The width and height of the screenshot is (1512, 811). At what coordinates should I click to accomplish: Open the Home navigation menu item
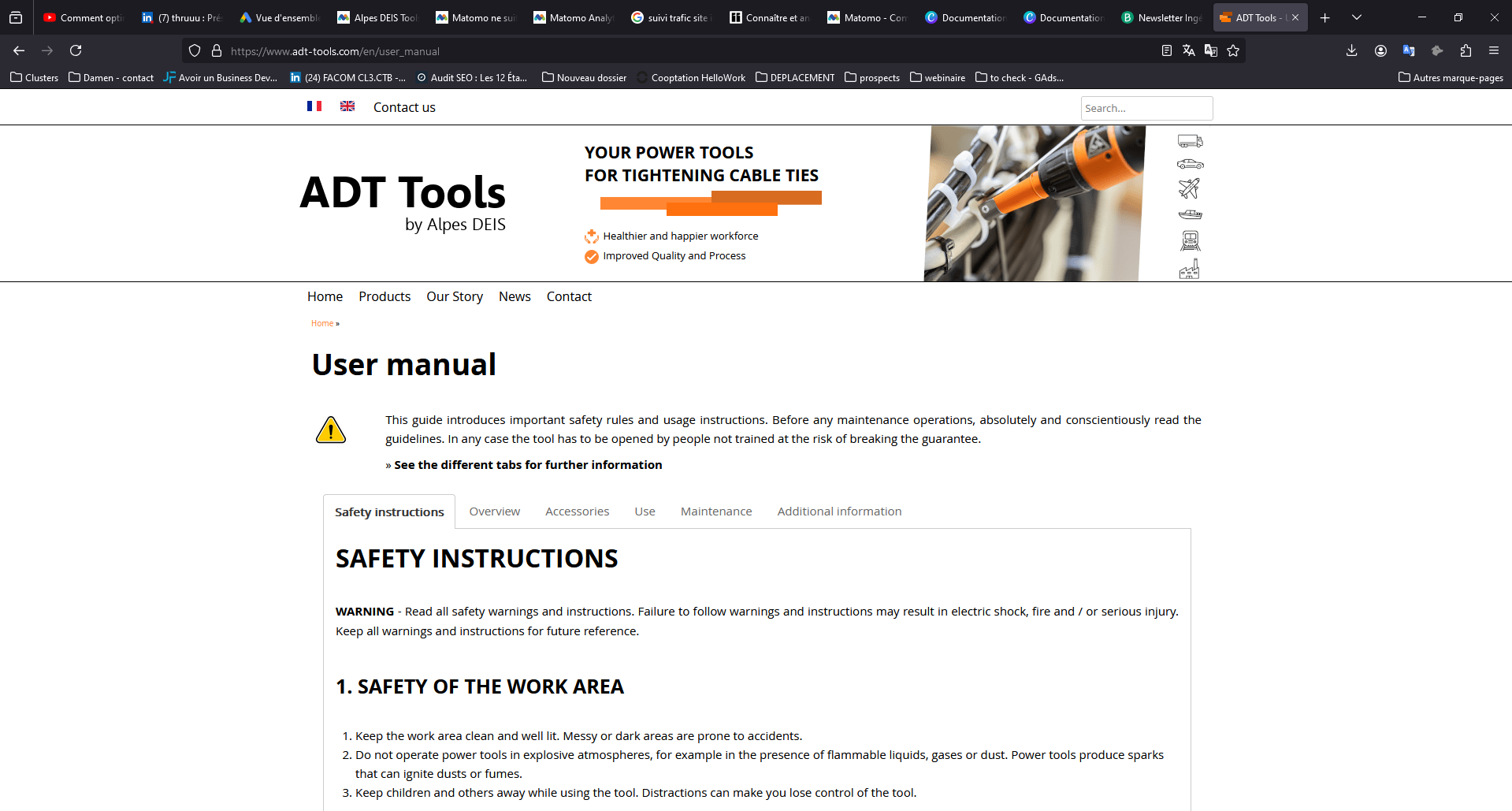325,296
